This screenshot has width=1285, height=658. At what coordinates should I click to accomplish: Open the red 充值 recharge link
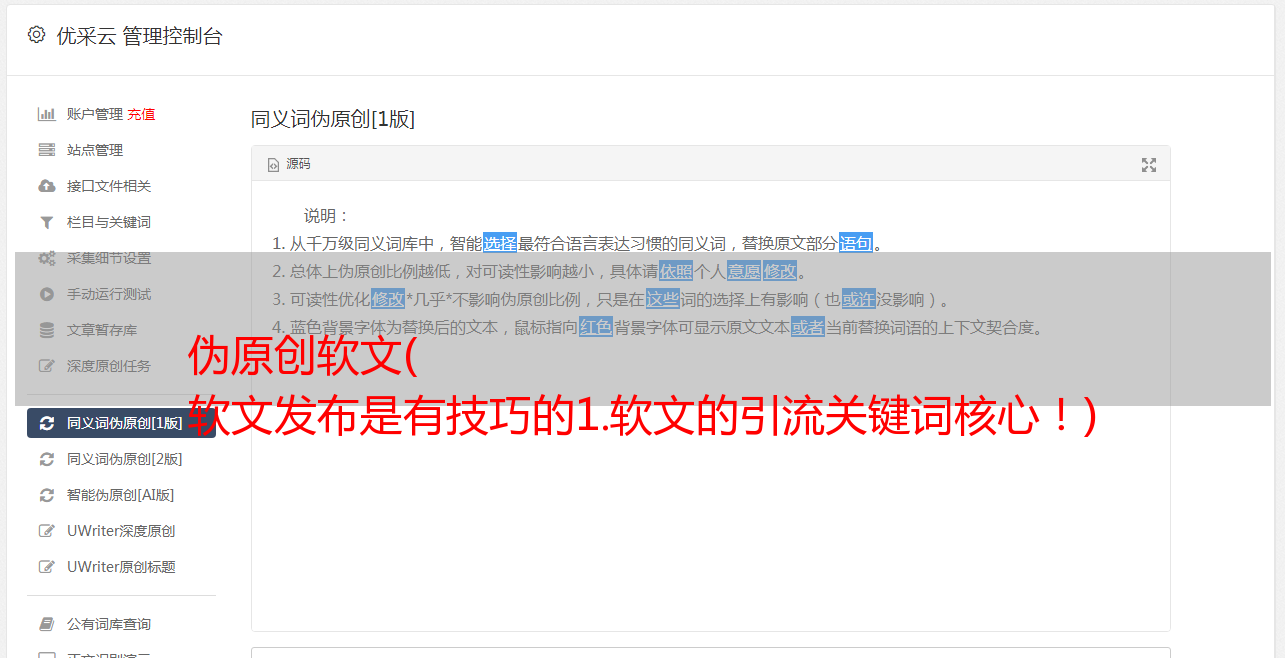pyautogui.click(x=141, y=114)
